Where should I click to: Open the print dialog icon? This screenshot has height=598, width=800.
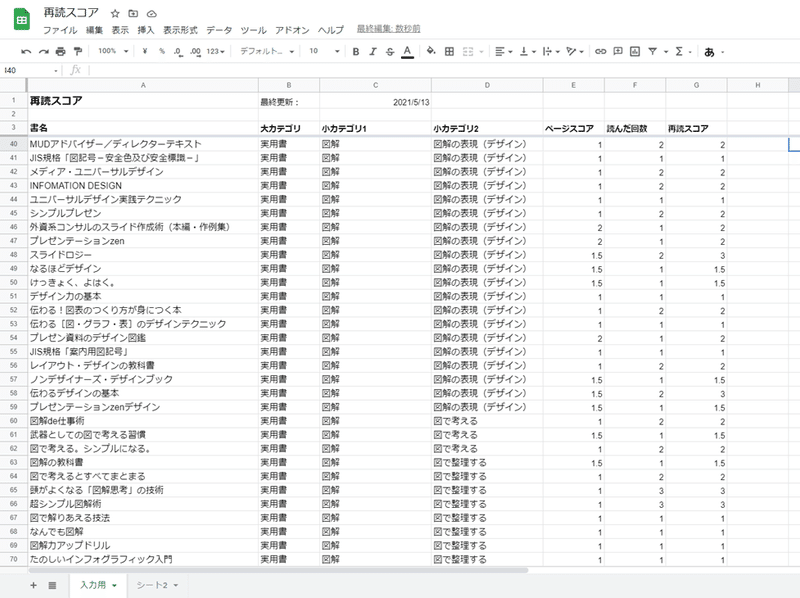60,49
